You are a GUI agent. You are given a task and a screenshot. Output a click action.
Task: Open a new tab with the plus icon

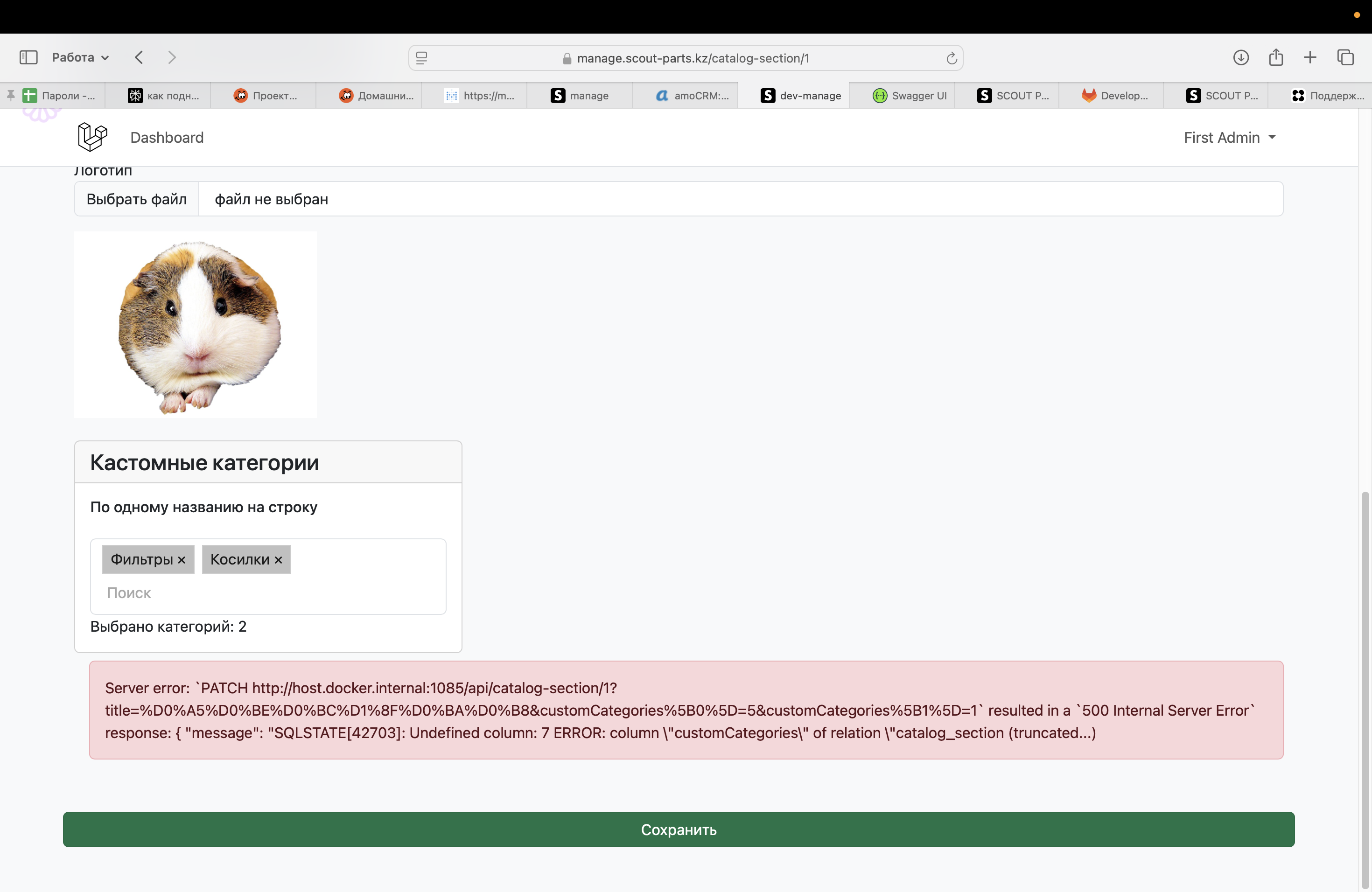[1310, 57]
